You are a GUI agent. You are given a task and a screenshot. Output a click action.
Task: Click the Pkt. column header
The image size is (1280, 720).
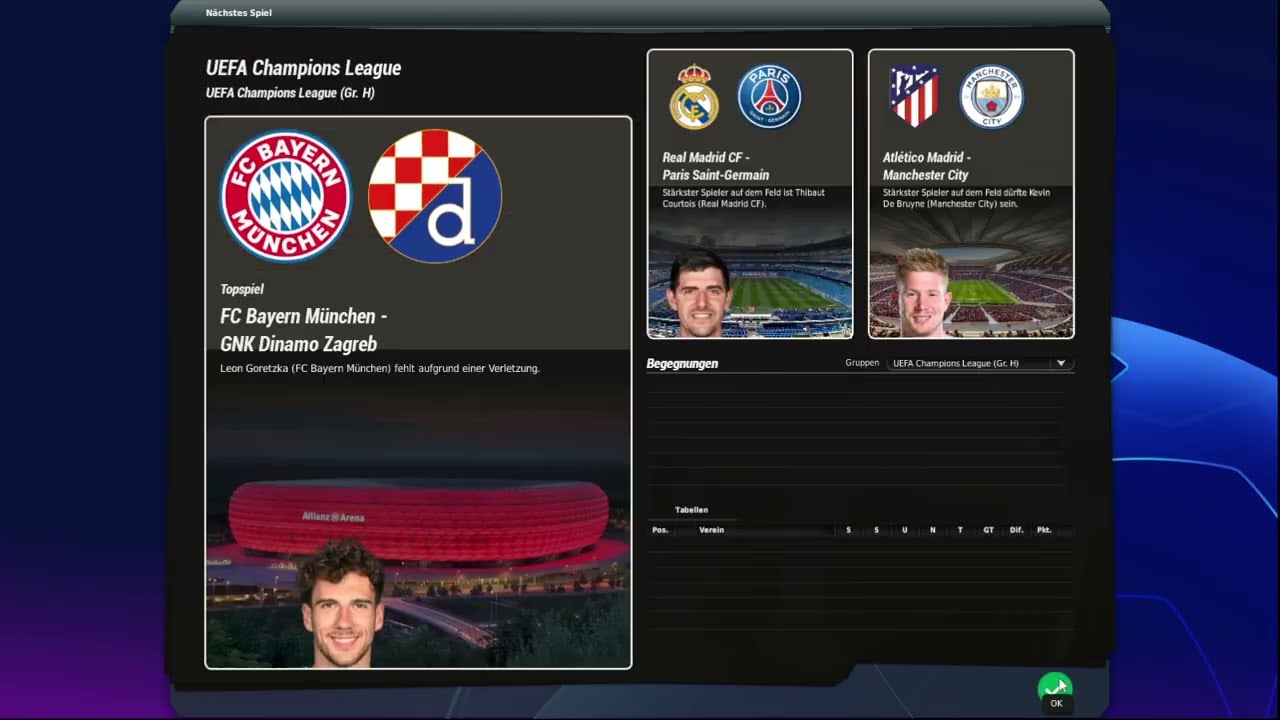click(1044, 530)
